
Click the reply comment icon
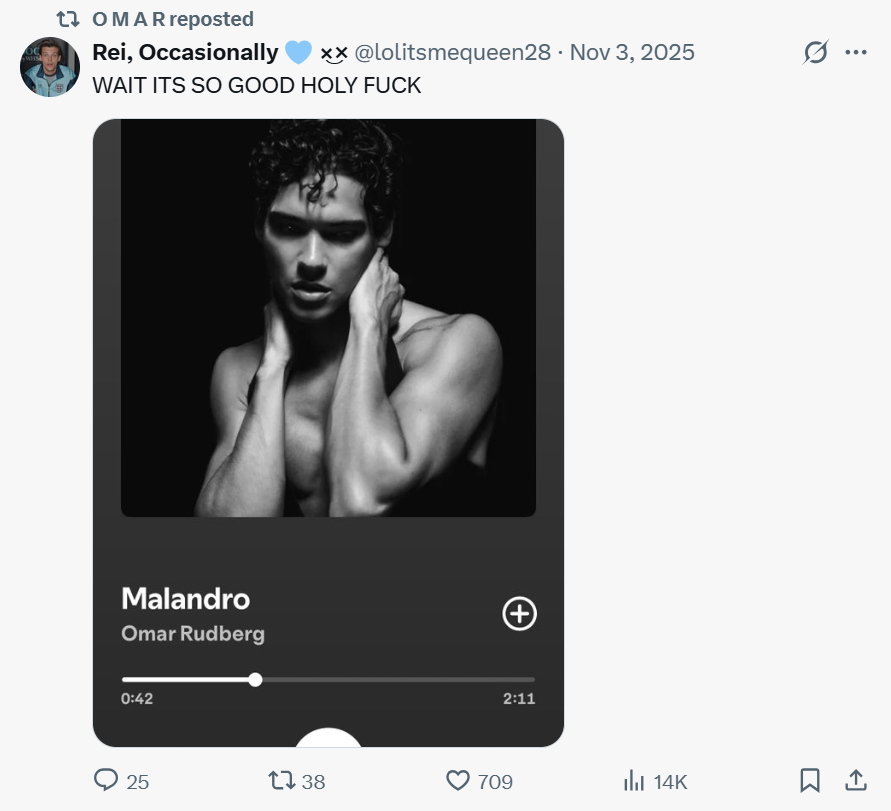tap(106, 781)
